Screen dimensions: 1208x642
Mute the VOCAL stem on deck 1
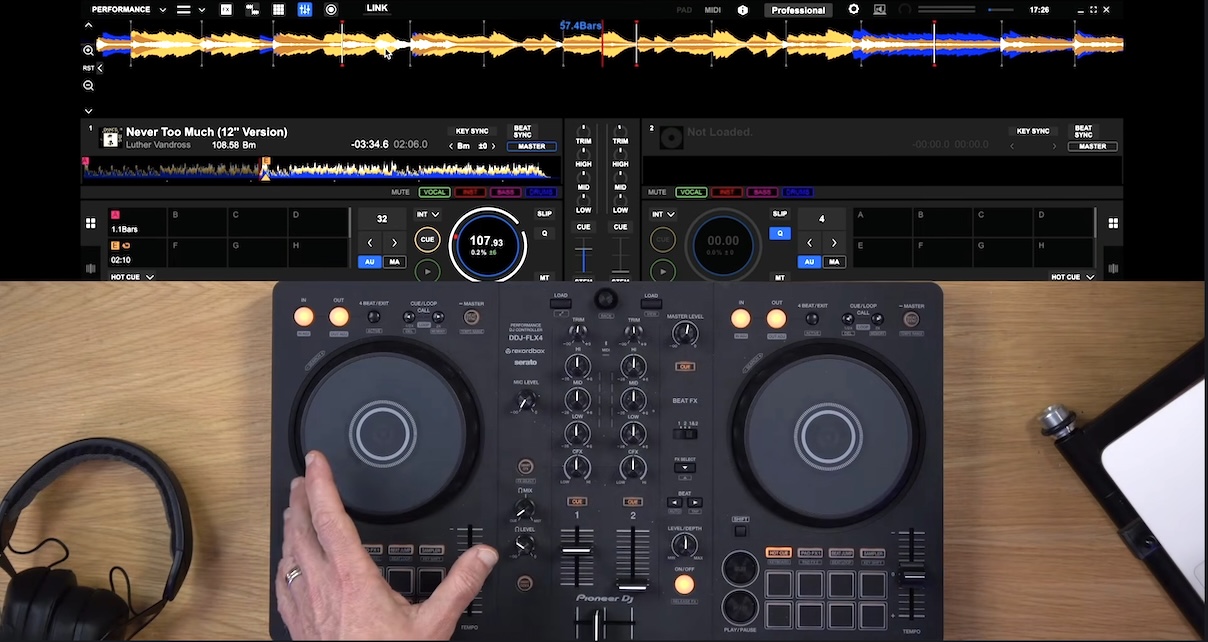coord(433,192)
